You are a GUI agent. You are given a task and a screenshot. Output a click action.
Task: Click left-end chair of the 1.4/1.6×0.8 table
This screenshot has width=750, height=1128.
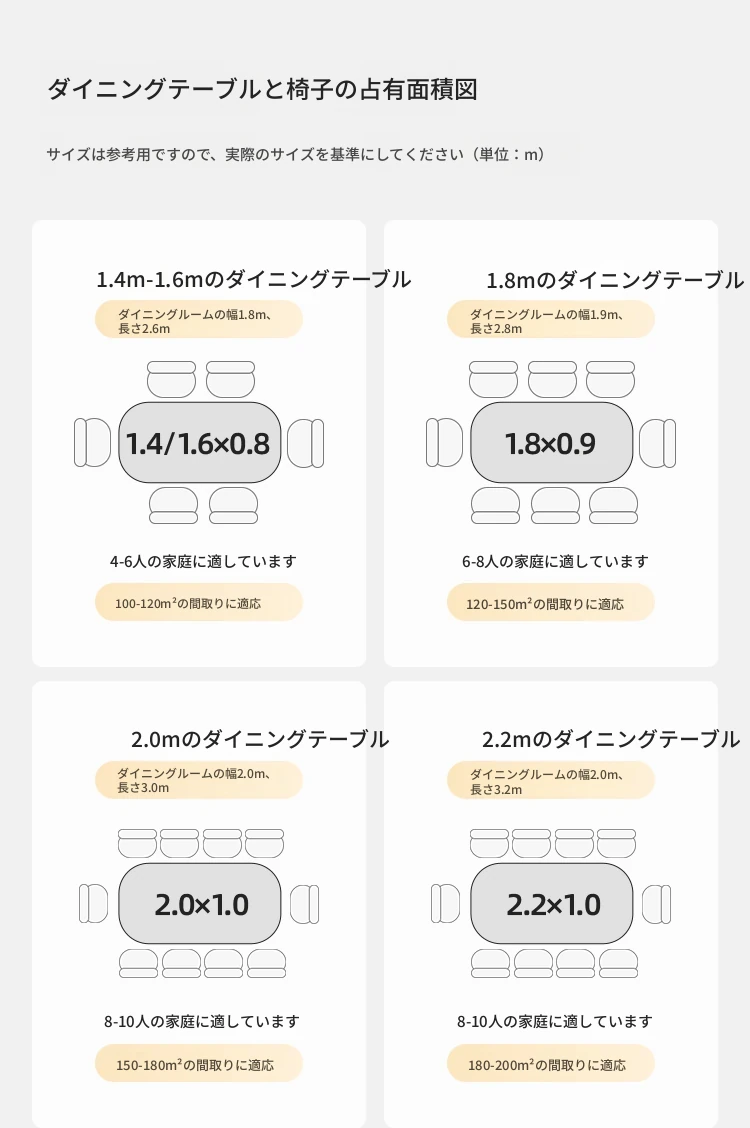[x=92, y=443]
